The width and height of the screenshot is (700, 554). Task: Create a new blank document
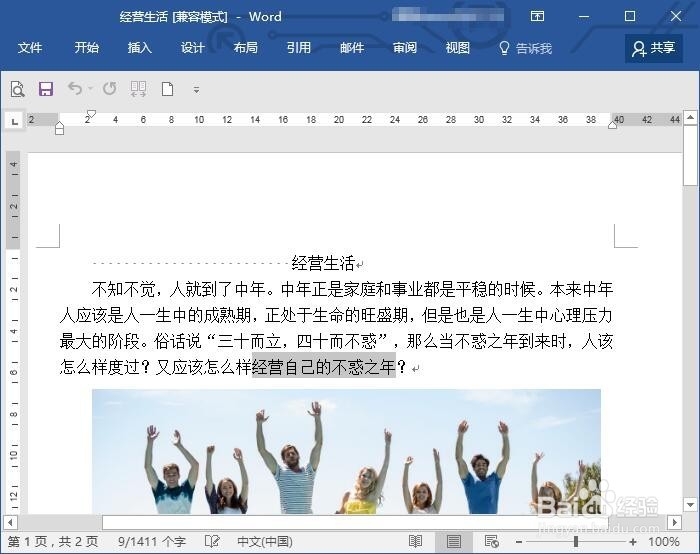coord(167,89)
